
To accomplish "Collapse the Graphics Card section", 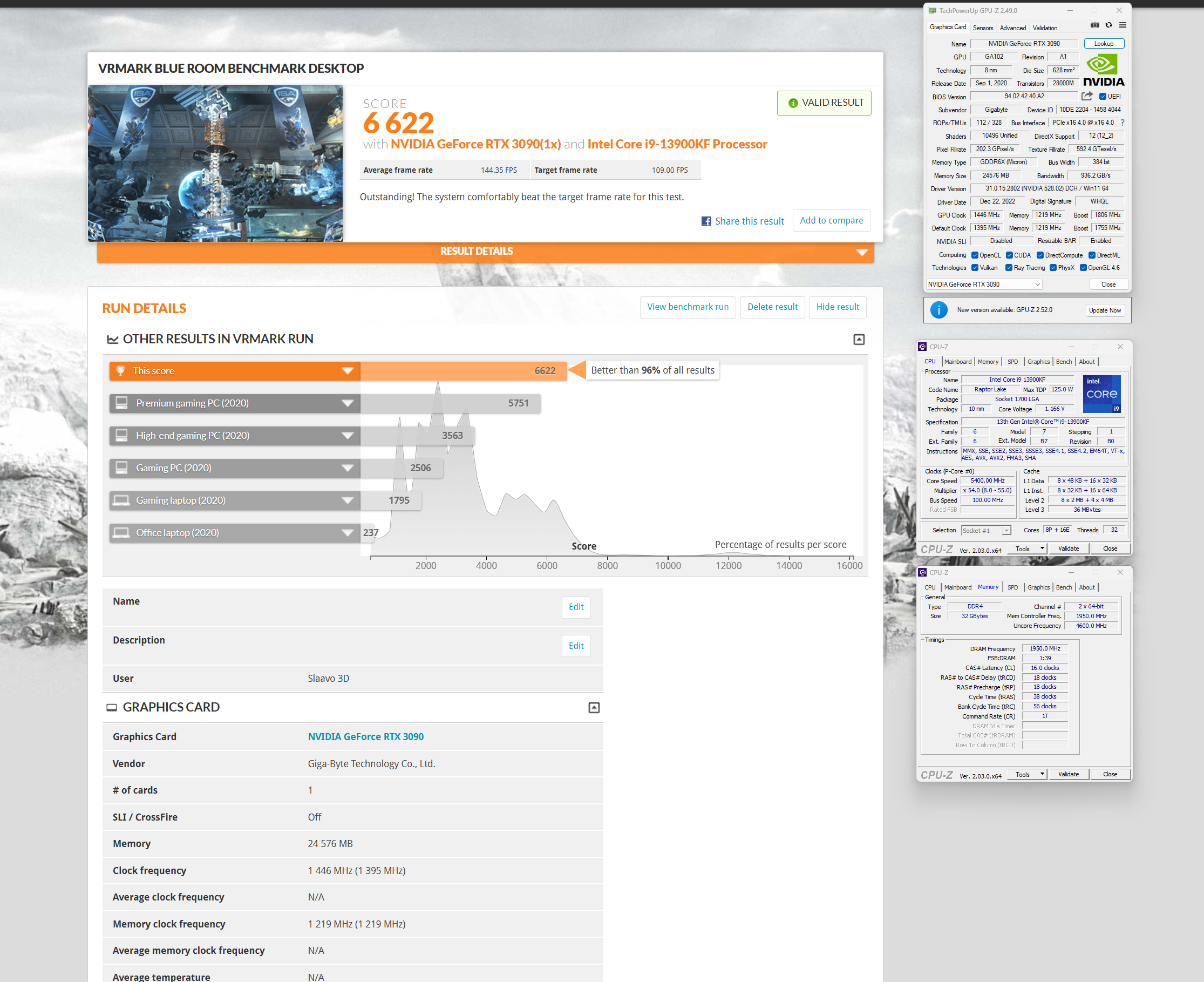I will [594, 708].
